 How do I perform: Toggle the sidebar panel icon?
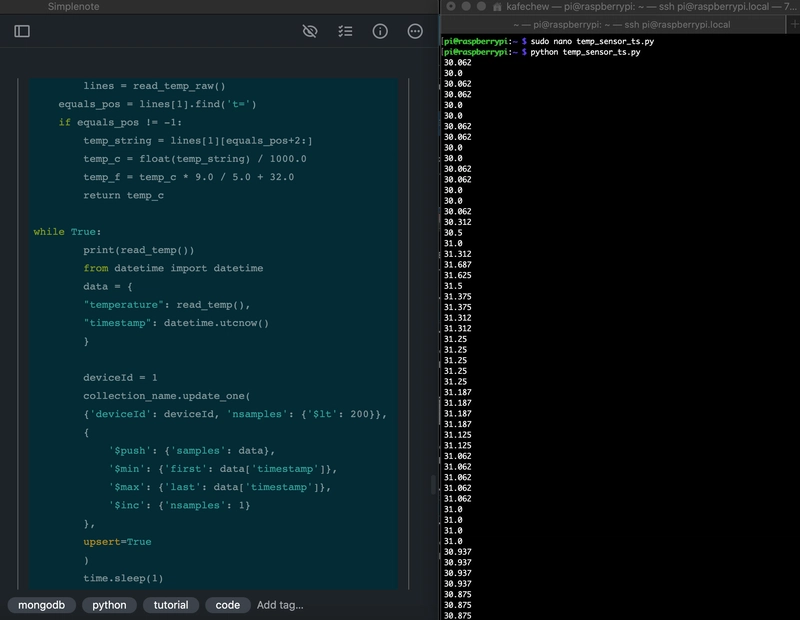tap(22, 31)
